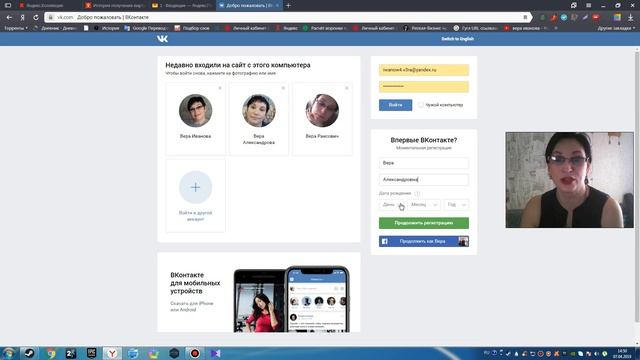Click the first name field containing Вера

coord(424,163)
